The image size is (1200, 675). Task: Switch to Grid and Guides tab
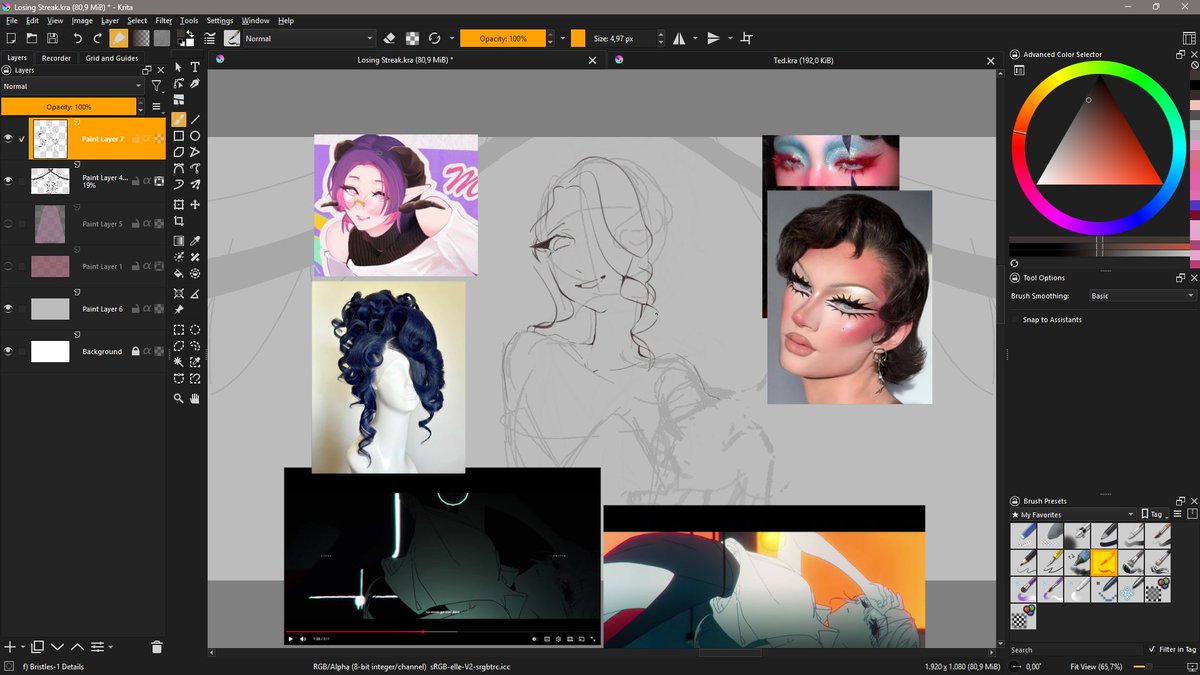[x=112, y=58]
